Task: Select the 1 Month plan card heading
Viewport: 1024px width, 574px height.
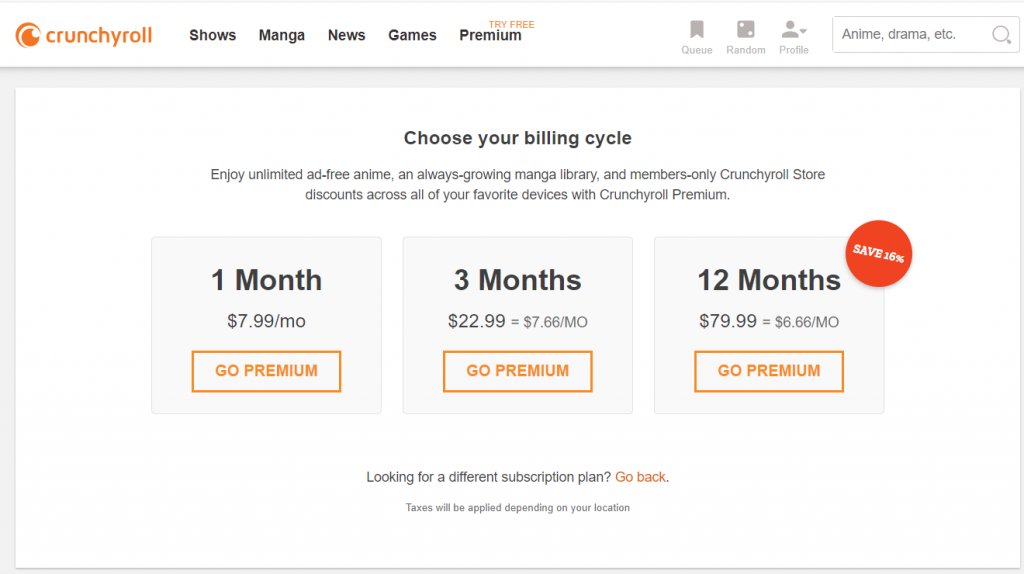Action: [x=266, y=280]
